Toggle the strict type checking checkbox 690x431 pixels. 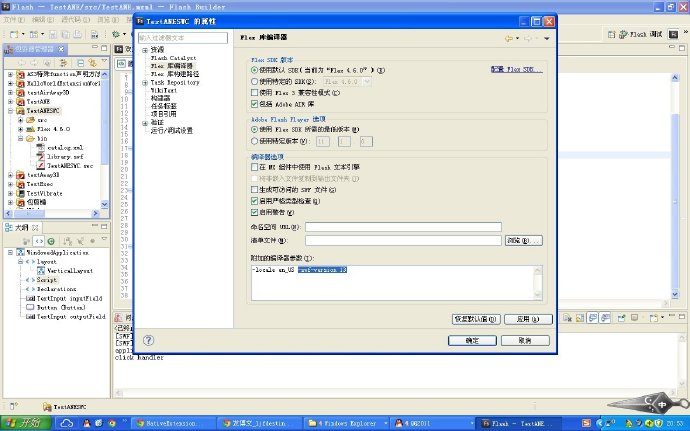(254, 201)
